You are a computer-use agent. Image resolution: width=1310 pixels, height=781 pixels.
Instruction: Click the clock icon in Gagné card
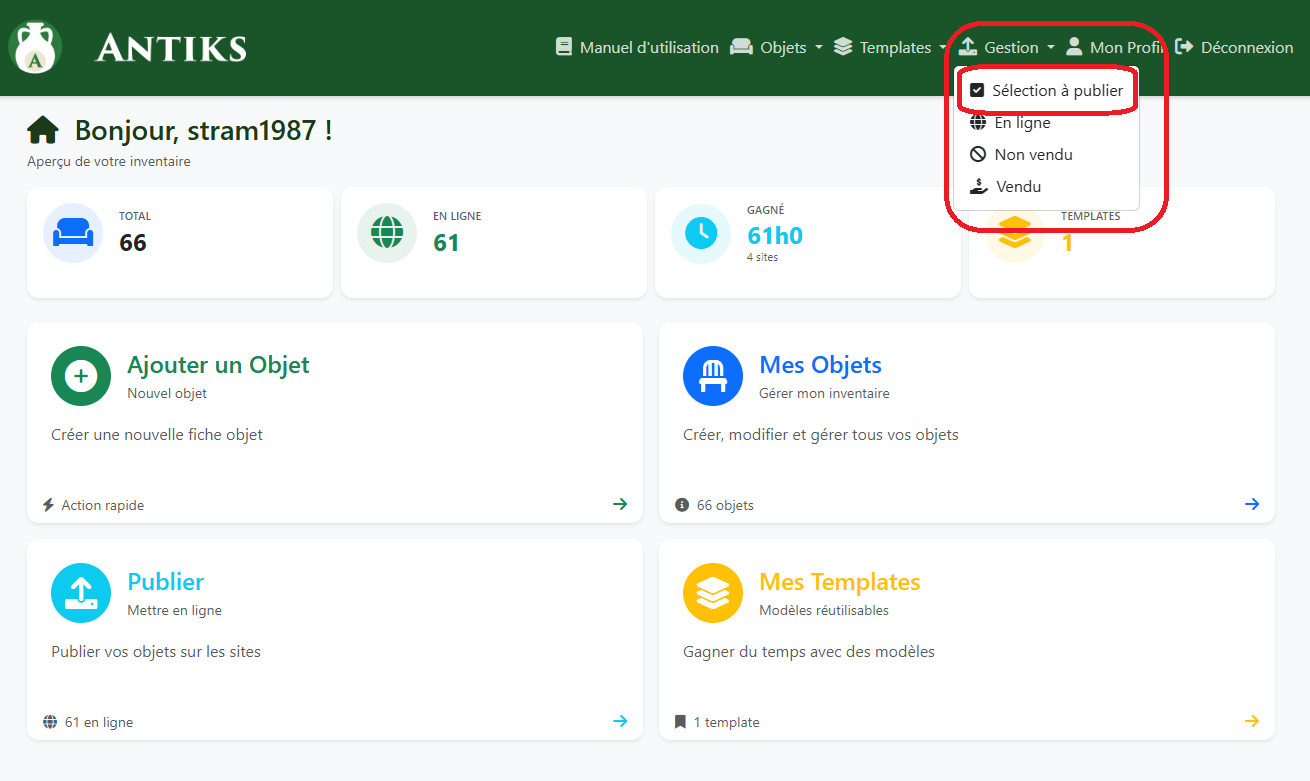(701, 233)
